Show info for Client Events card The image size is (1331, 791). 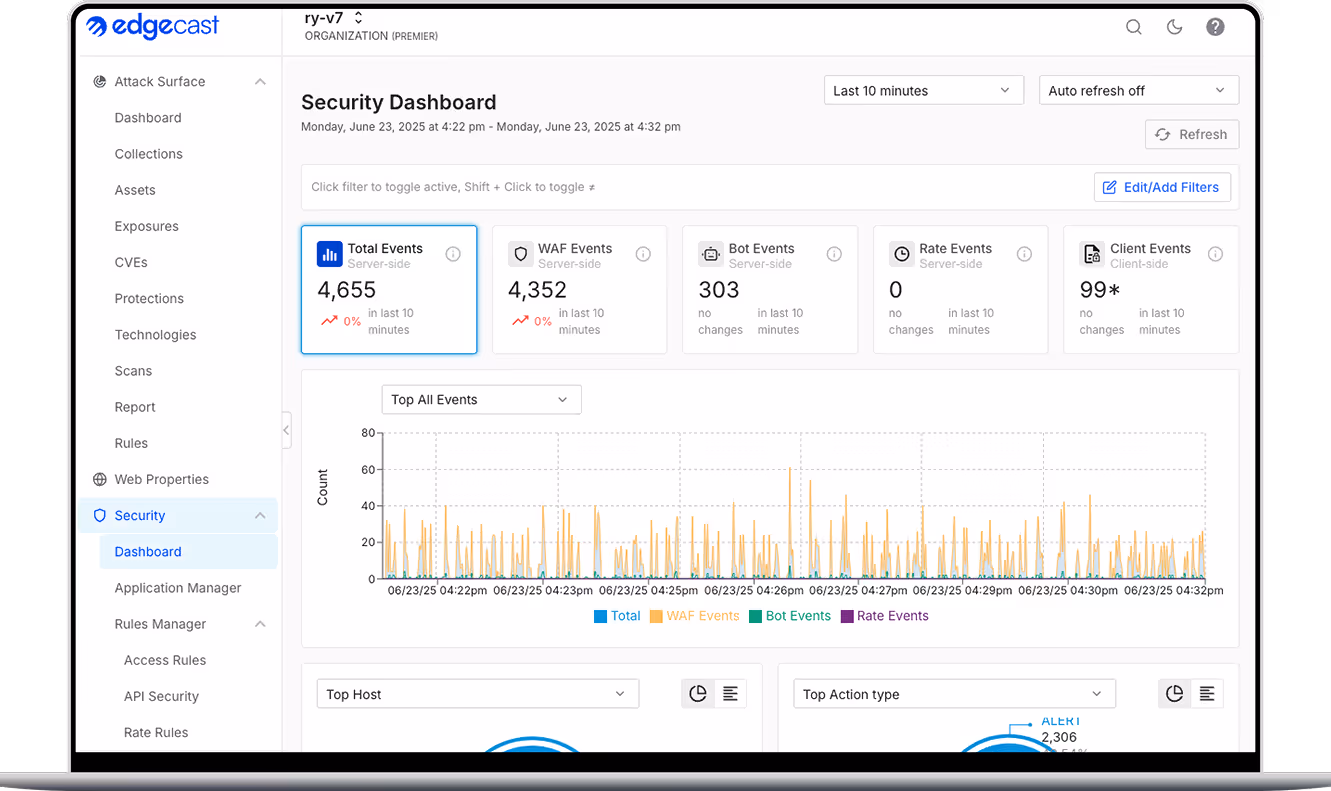click(1215, 254)
